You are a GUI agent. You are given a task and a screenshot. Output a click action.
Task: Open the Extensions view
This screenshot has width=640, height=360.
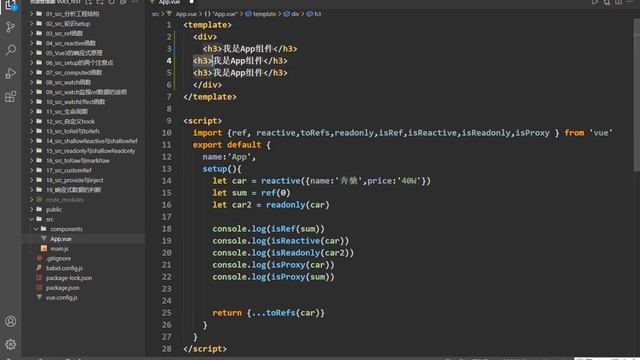pos(11,97)
